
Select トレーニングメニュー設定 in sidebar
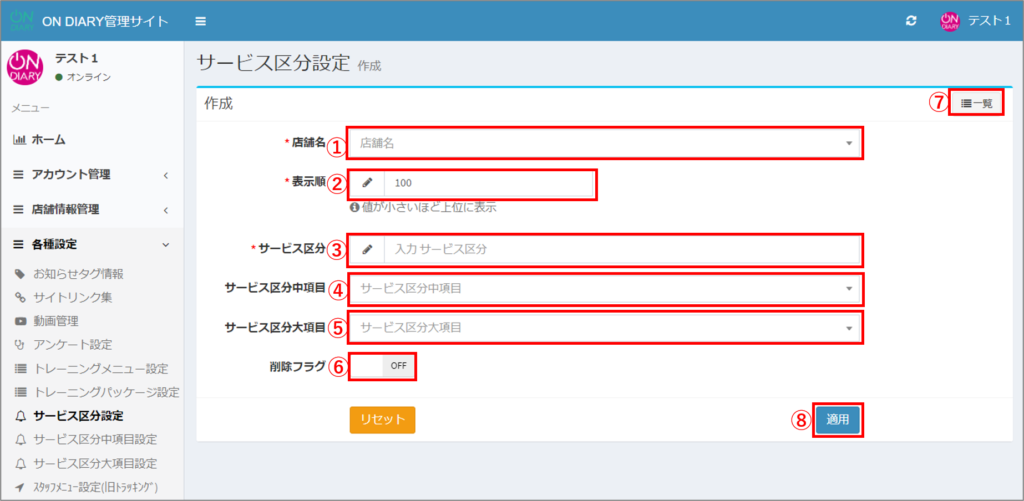pyautogui.click(x=99, y=369)
